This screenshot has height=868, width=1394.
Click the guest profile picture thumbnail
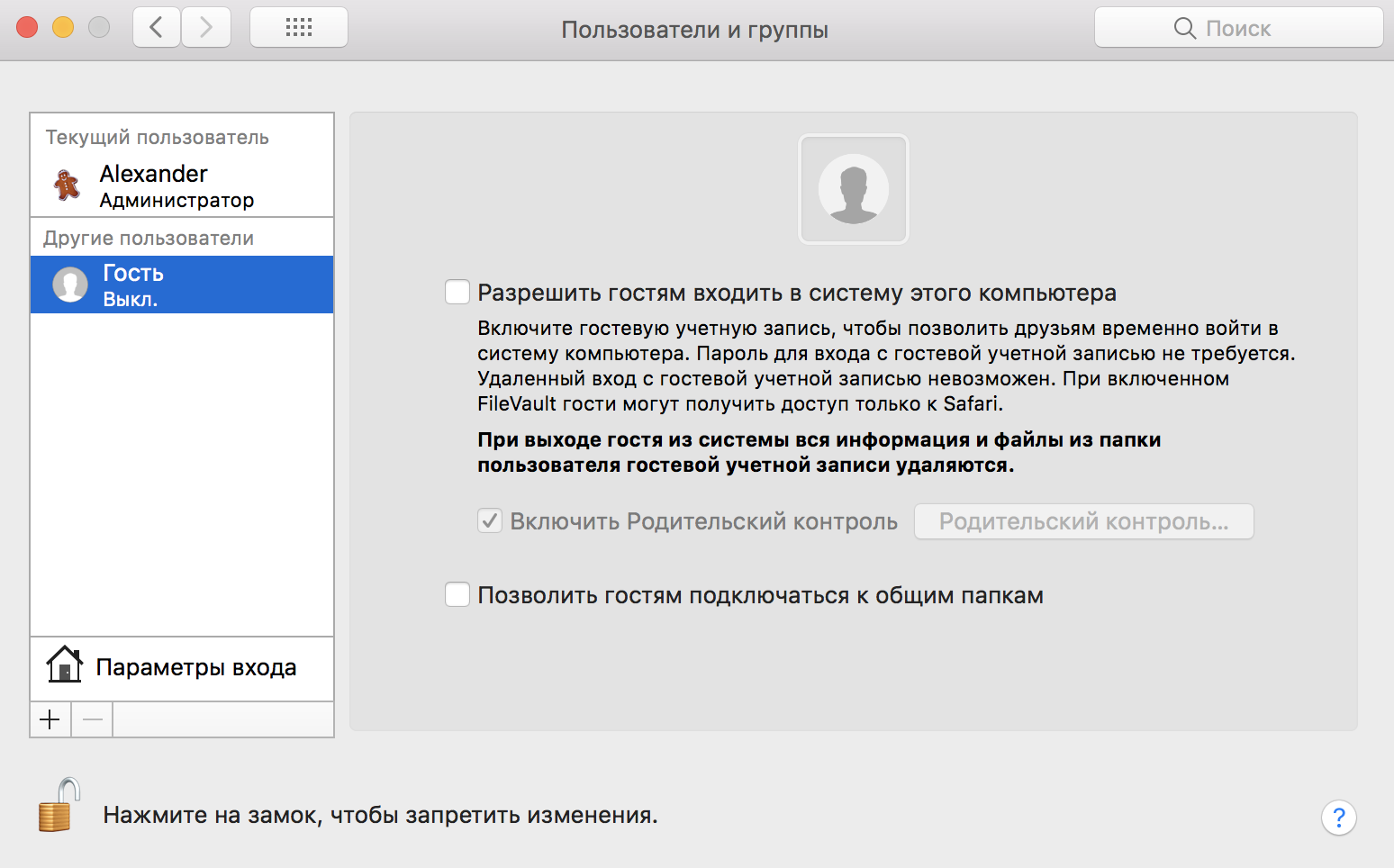tap(854, 189)
